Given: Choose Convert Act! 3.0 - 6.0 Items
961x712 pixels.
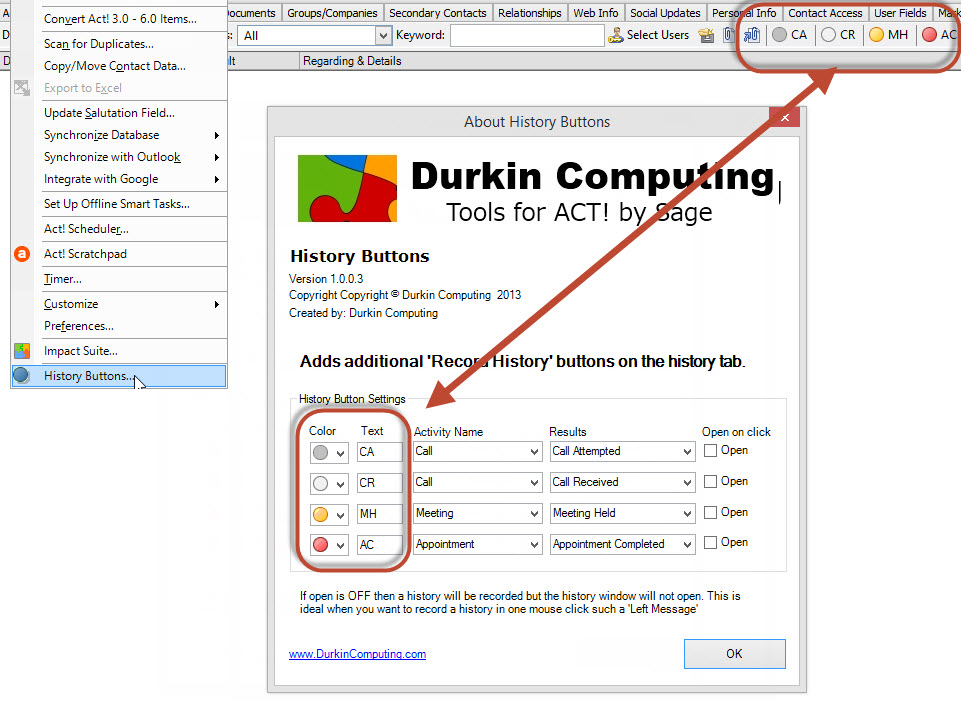Looking at the screenshot, I should (119, 19).
